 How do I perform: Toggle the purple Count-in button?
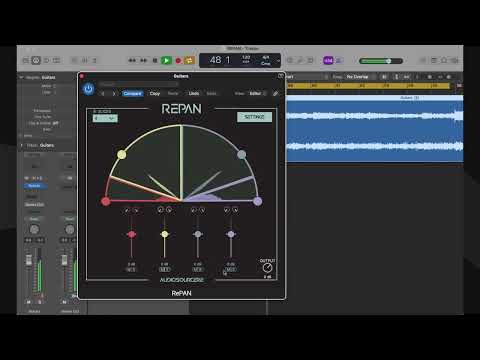coord(328,60)
